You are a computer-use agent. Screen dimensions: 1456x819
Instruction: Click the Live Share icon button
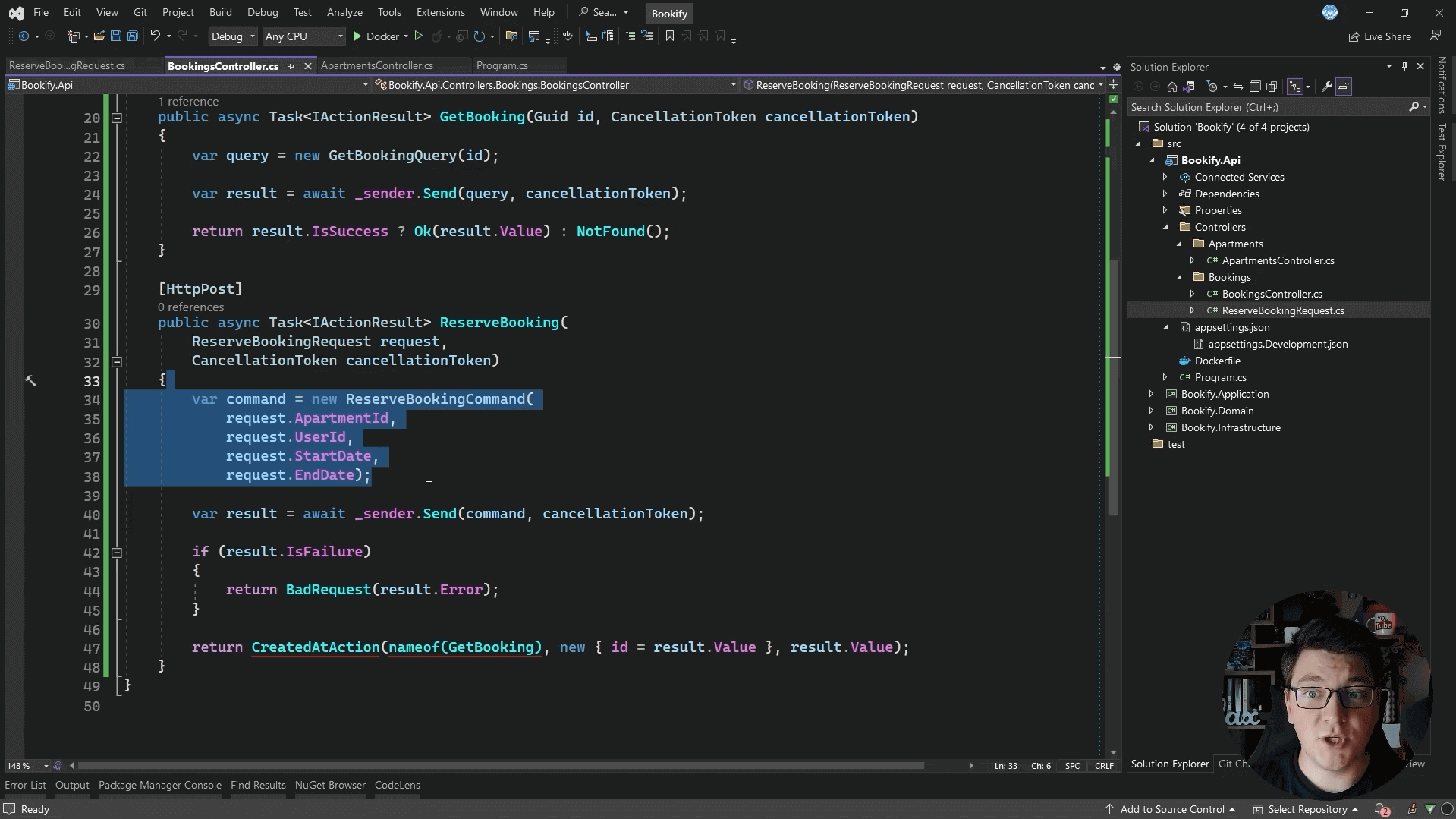(1379, 36)
